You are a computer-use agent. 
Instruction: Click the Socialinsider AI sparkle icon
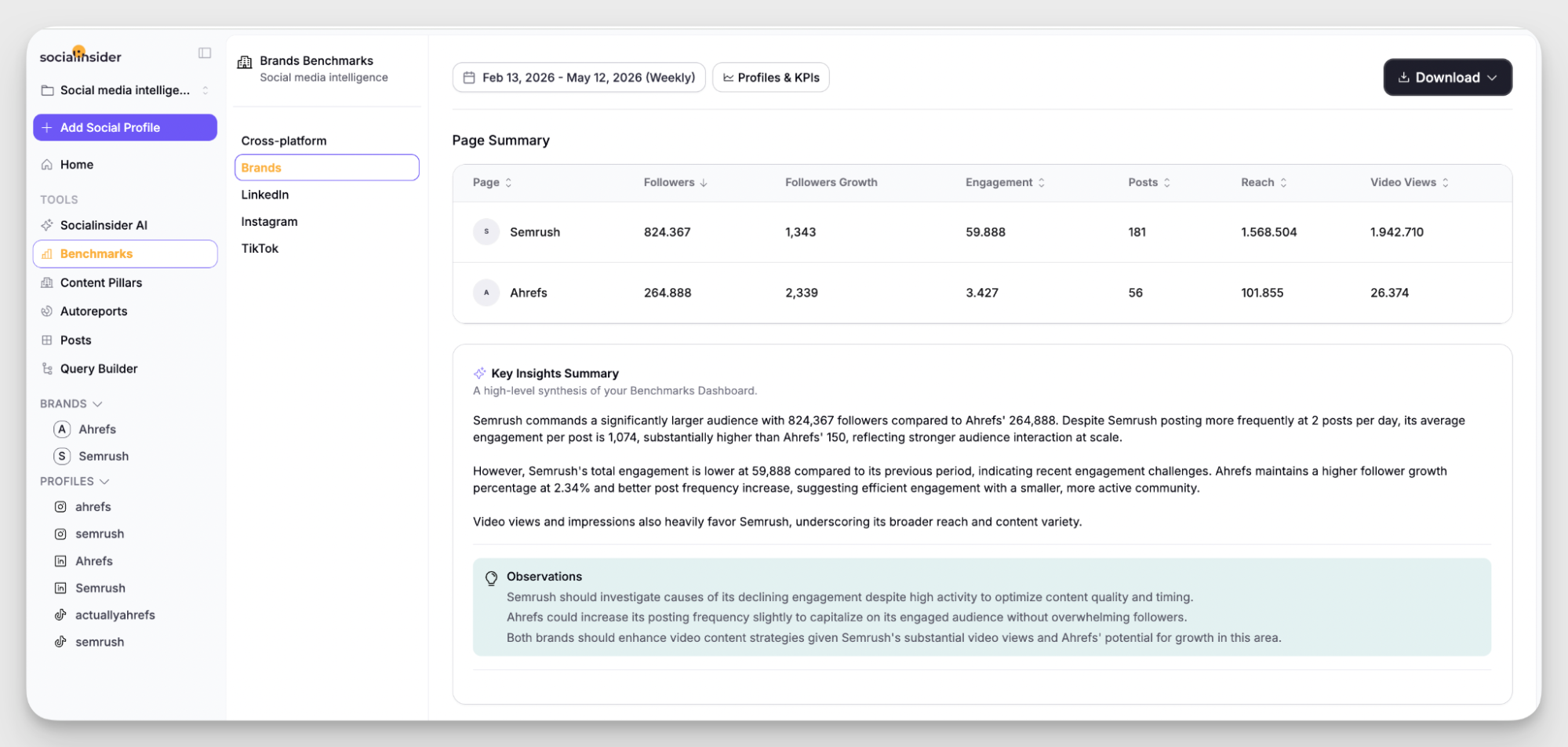[x=47, y=225]
